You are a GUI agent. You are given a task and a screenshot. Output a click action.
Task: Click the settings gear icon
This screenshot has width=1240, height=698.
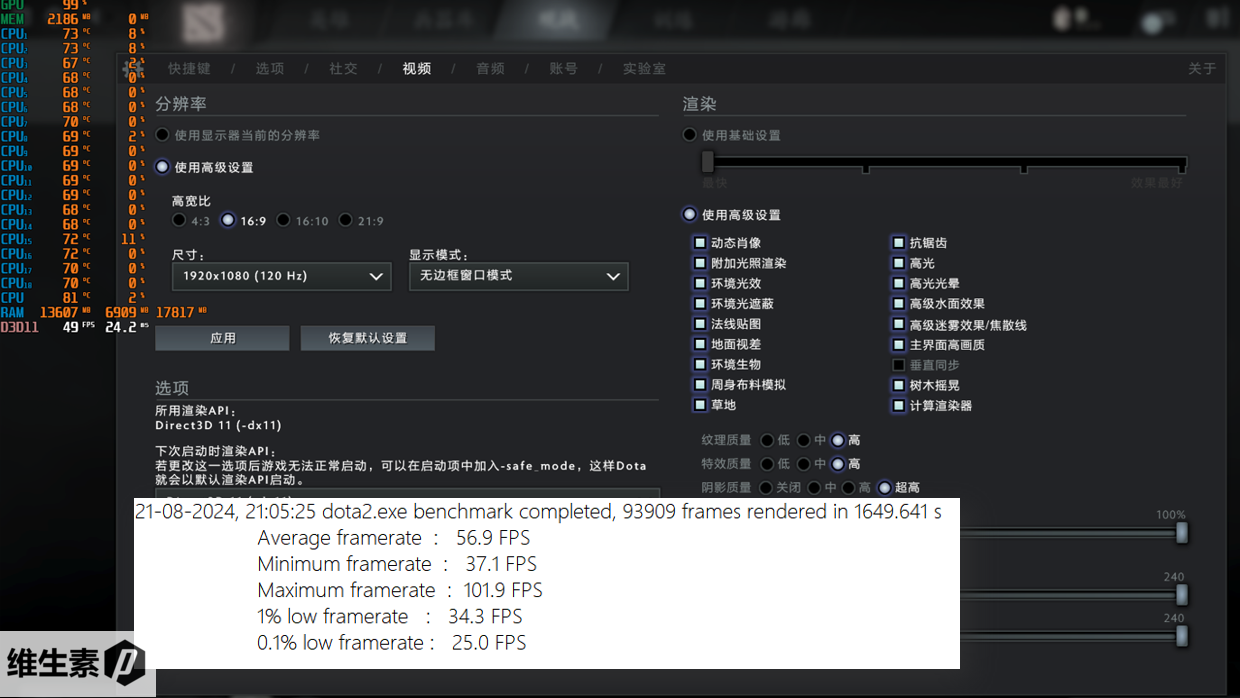(131, 68)
